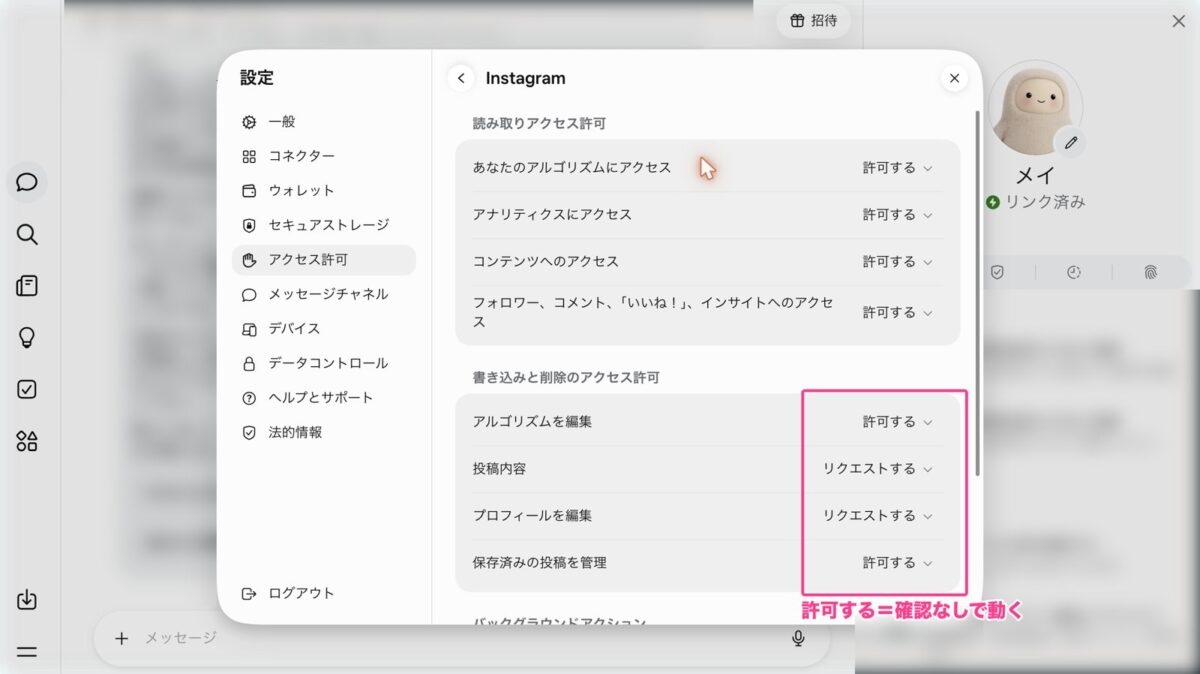Screen dimensions: 1200x674
Task: Click the 招待 invite button
Action: click(813, 20)
